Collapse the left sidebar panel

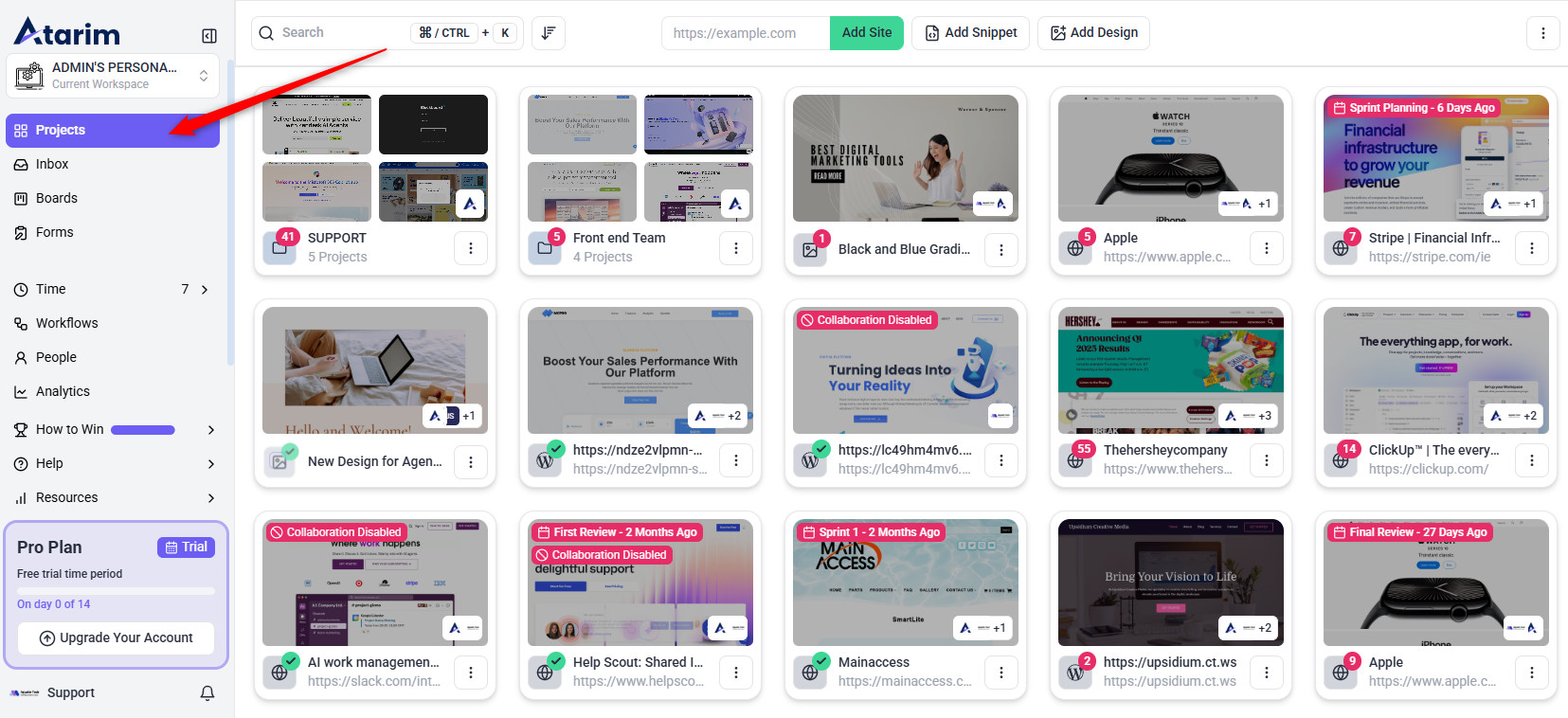pos(209,36)
